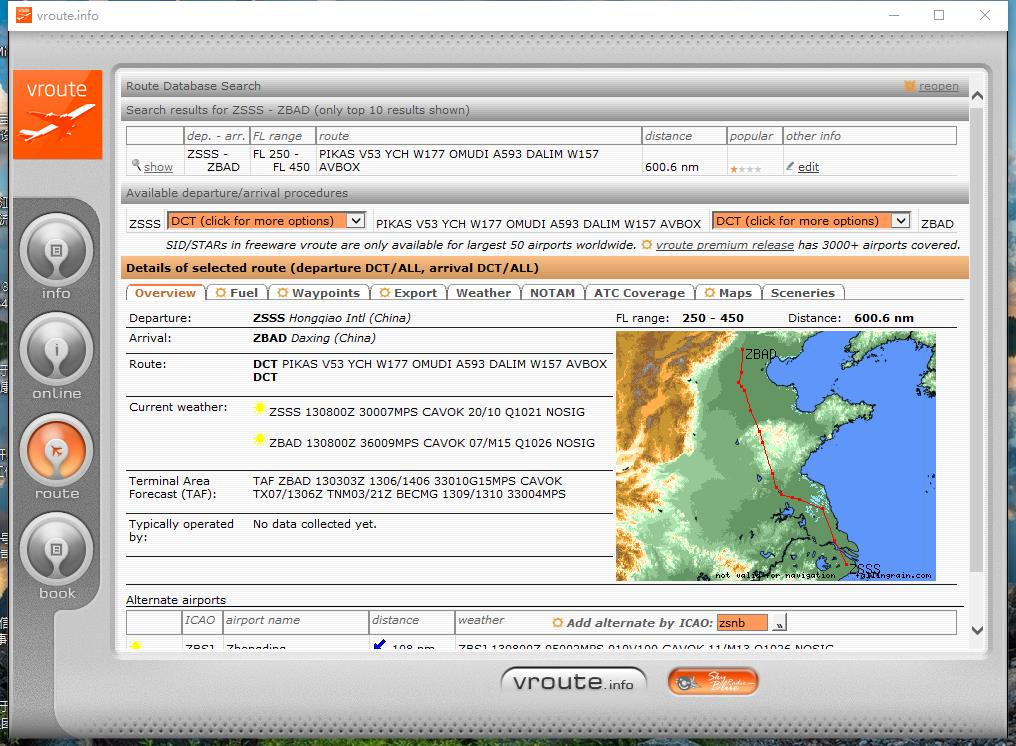Click the route map thumbnail

click(775, 456)
